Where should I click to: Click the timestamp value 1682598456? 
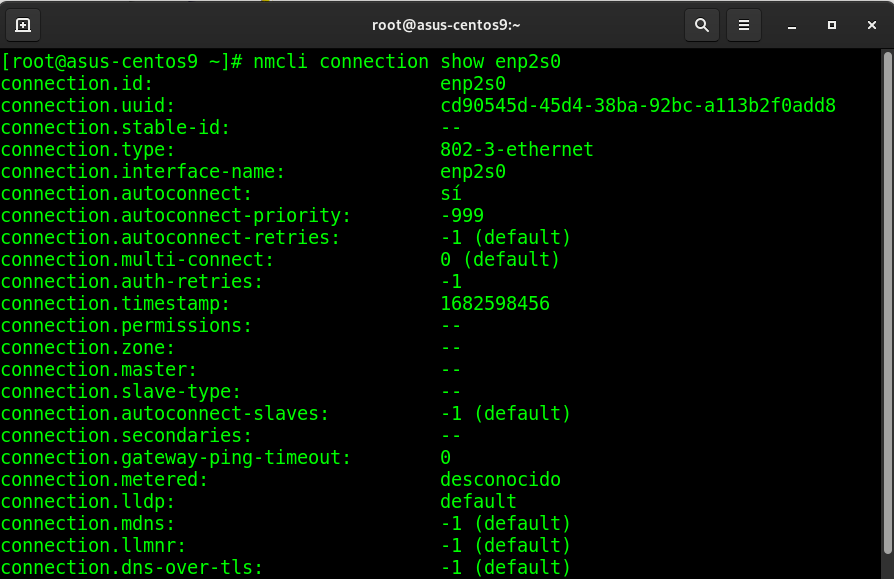click(x=494, y=303)
